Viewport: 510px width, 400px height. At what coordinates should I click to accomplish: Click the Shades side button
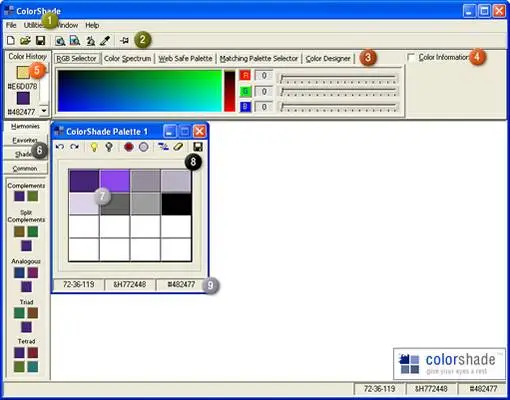25,154
